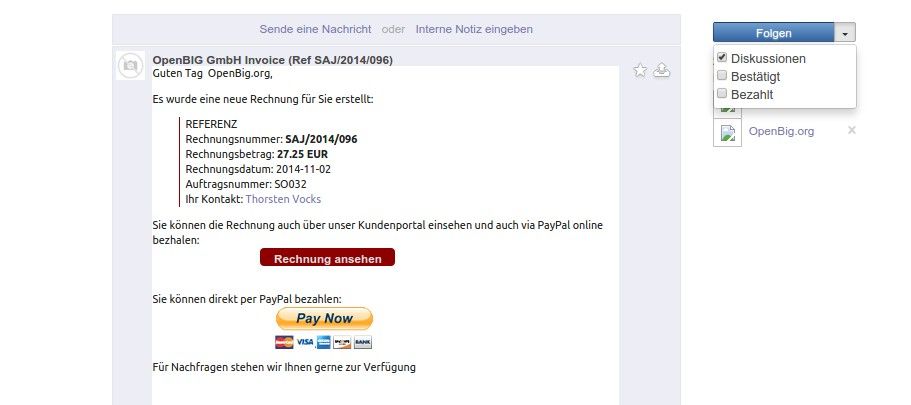The width and height of the screenshot is (911, 405).
Task: Uncheck the Diskussionen checkbox
Action: [722, 58]
